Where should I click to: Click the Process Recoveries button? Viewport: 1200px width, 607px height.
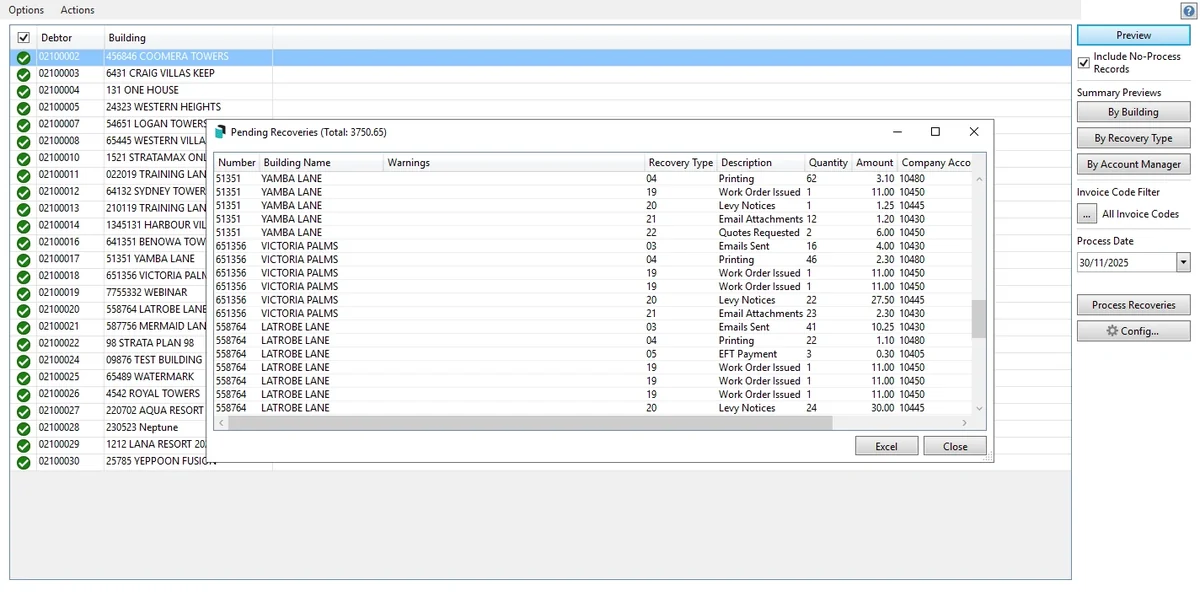tap(1134, 305)
